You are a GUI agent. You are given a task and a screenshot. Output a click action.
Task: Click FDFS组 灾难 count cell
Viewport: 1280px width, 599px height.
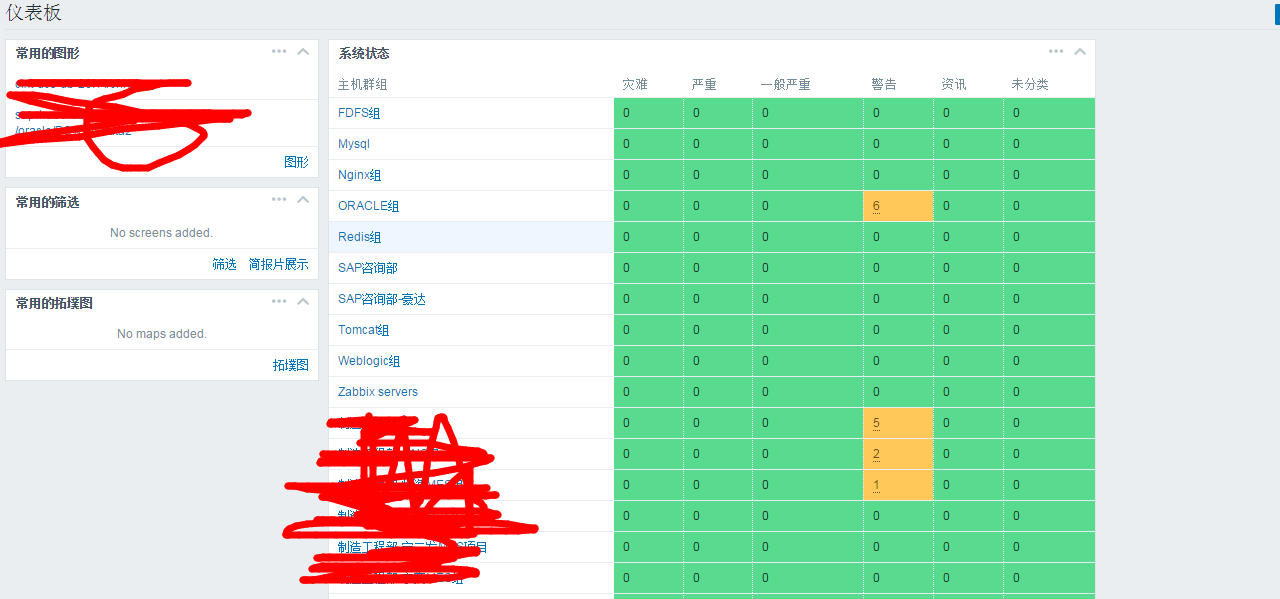(648, 113)
